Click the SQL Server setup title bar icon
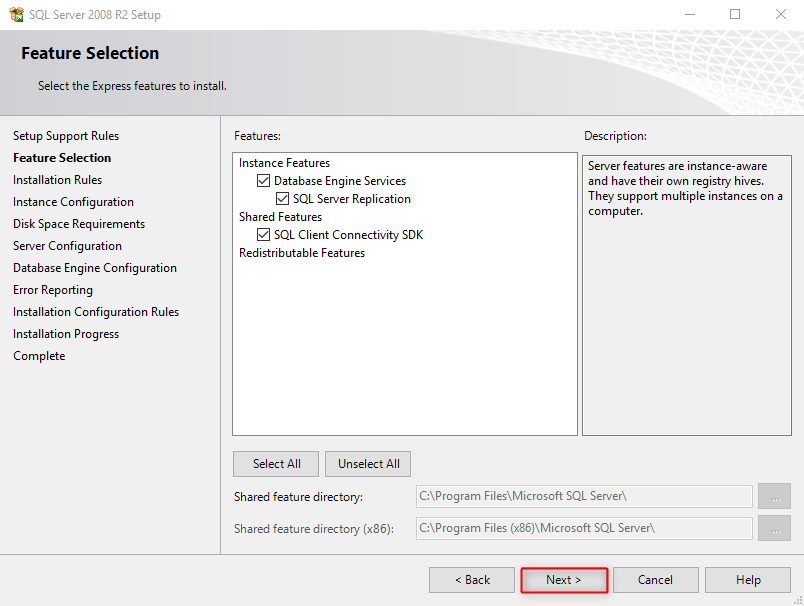Image resolution: width=804 pixels, height=606 pixels. click(16, 14)
